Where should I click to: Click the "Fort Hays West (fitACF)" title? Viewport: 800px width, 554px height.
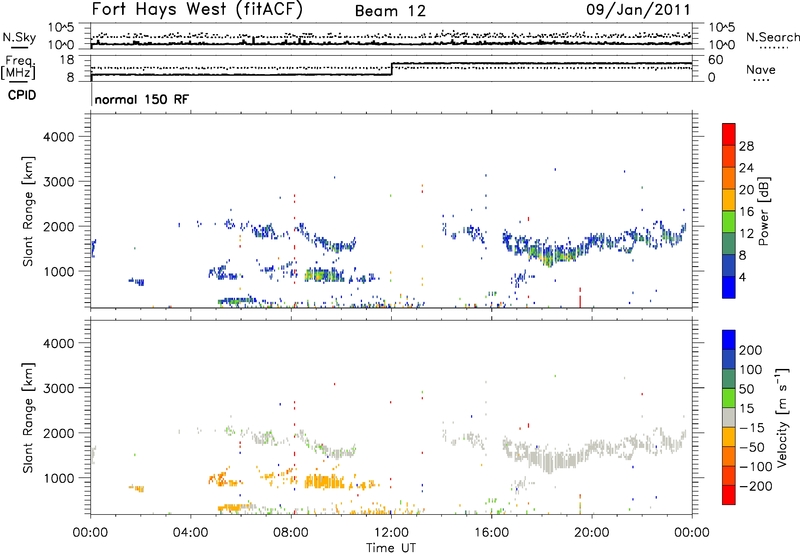click(x=197, y=10)
